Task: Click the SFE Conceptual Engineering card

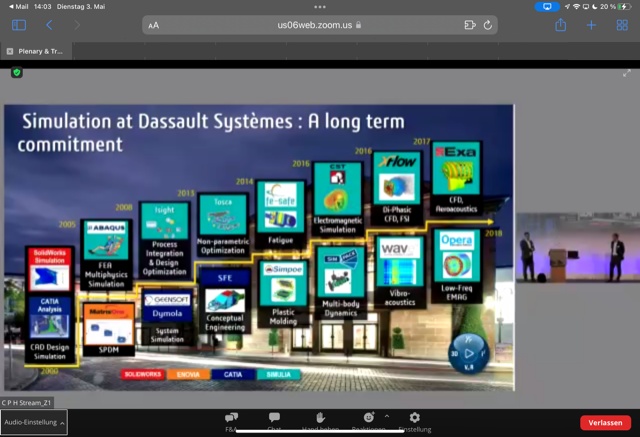Action: 225,300
